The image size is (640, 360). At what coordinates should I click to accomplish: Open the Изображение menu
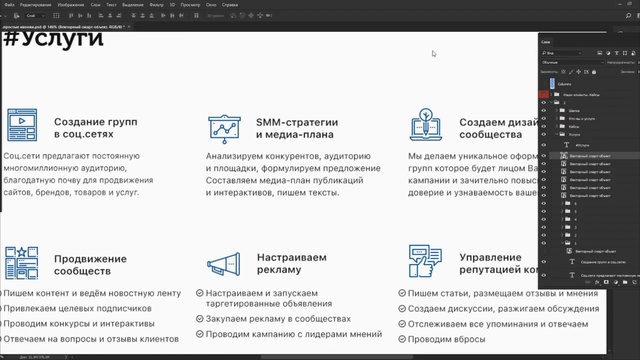[71, 5]
